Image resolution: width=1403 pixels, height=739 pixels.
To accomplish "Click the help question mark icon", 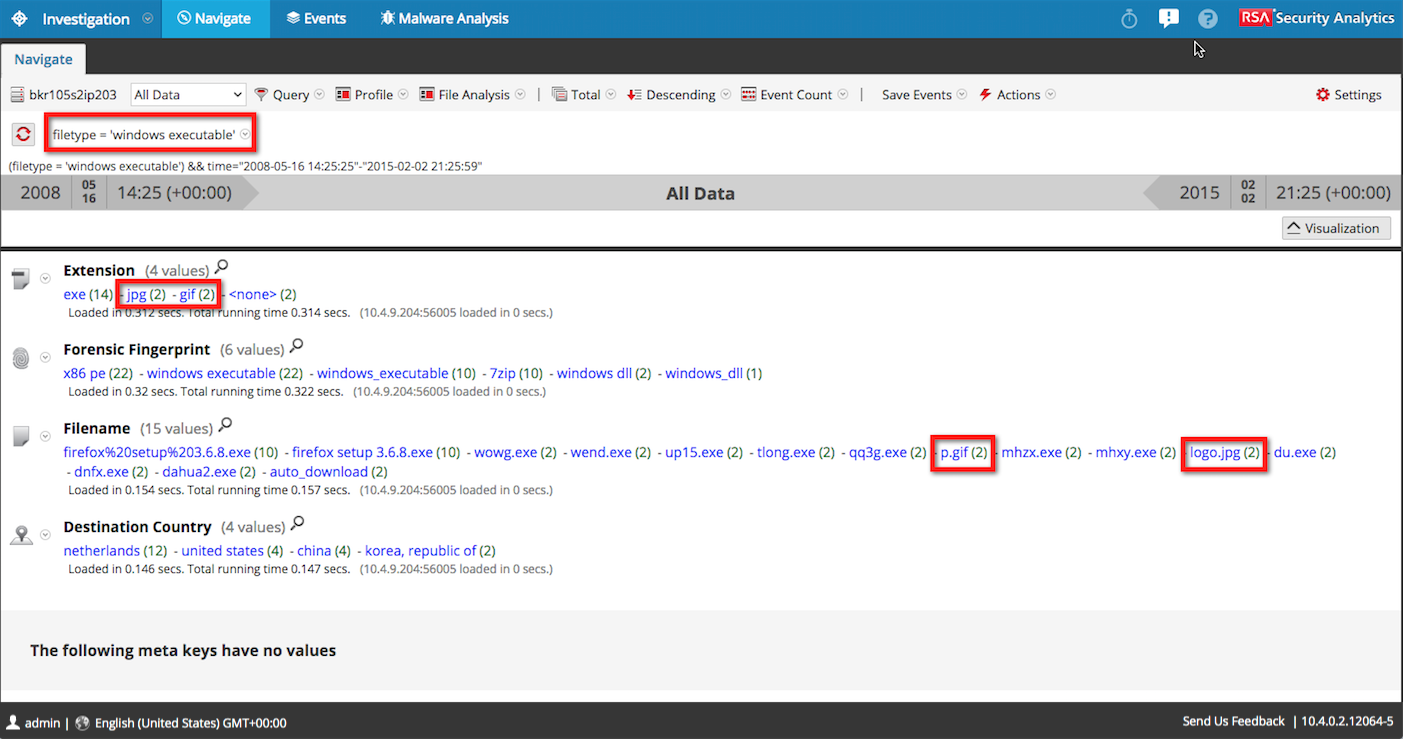I will click(1207, 18).
